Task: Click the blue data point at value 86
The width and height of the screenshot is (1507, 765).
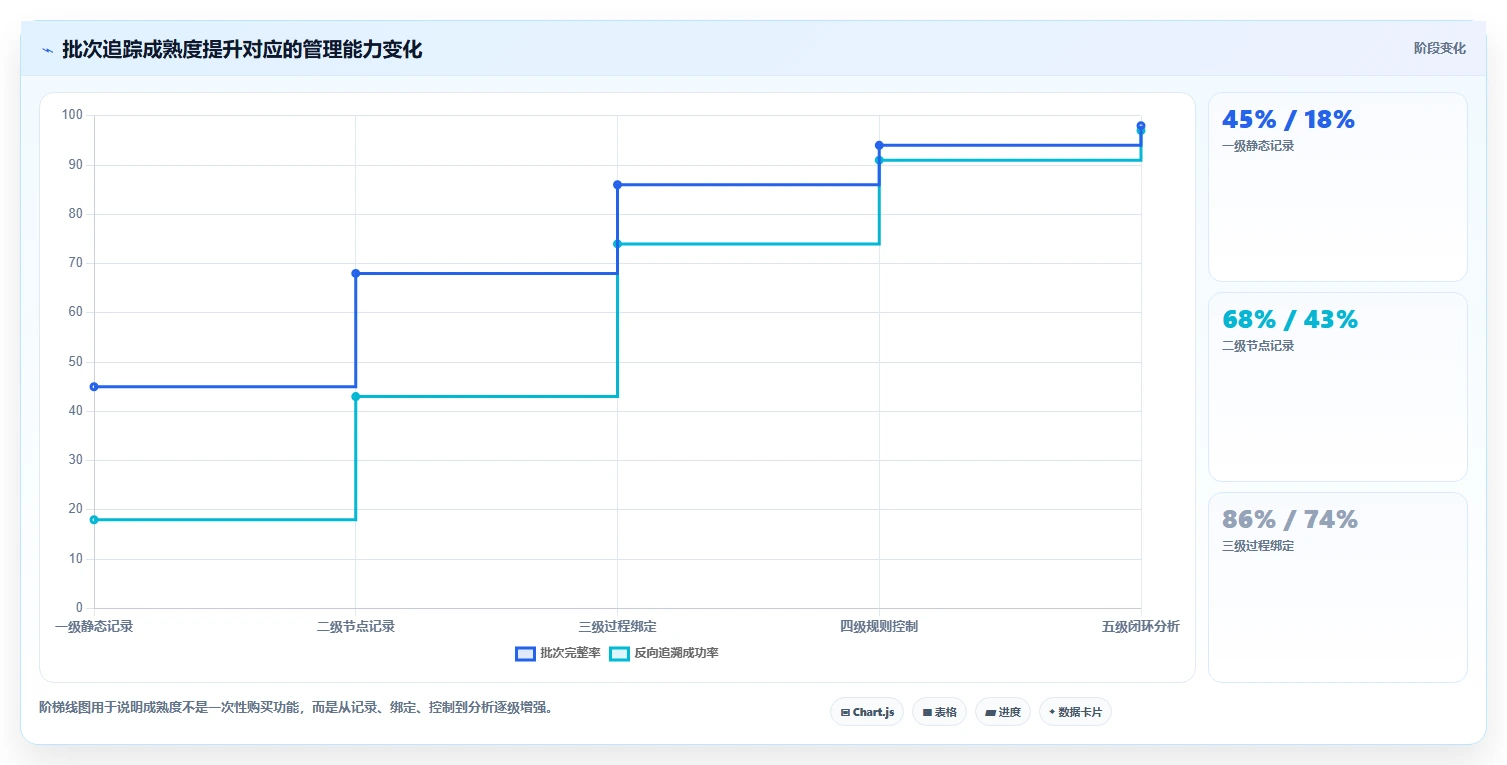Action: click(x=617, y=184)
